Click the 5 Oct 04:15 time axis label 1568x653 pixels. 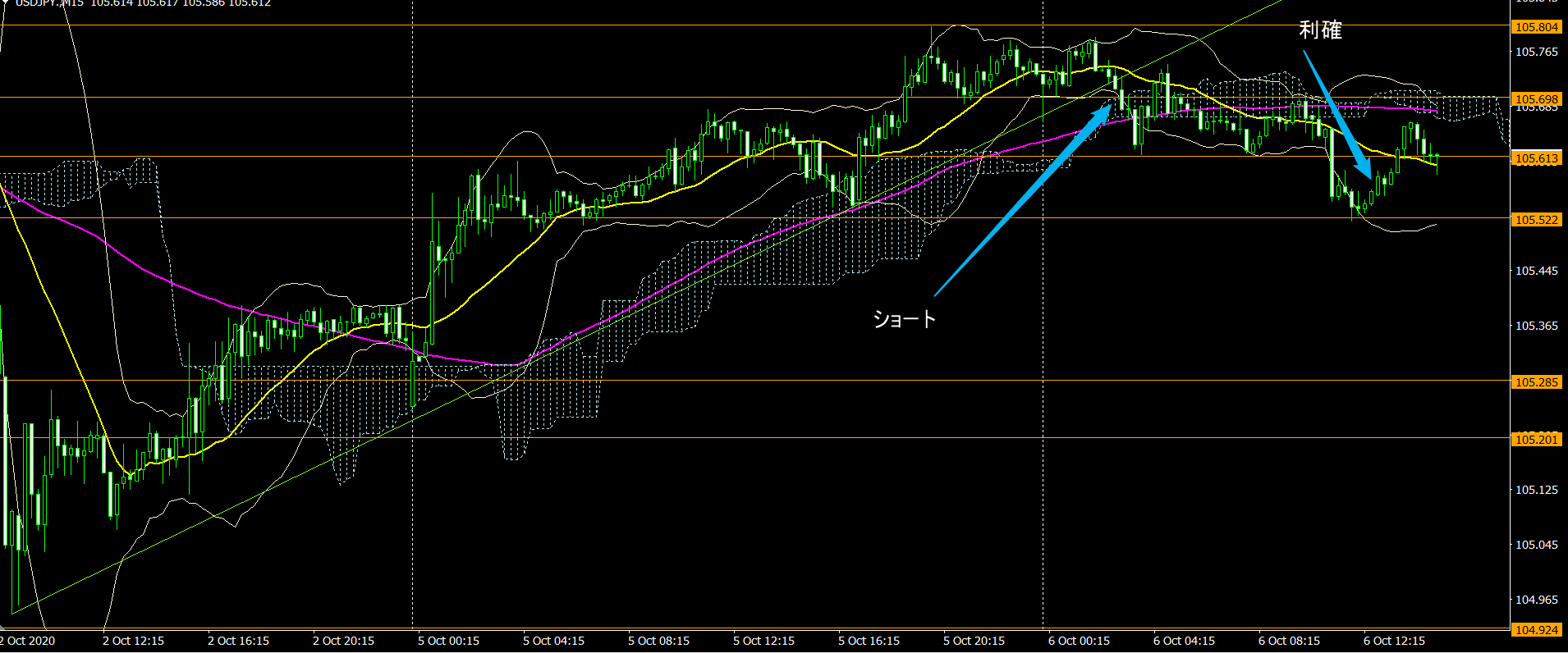click(x=553, y=641)
